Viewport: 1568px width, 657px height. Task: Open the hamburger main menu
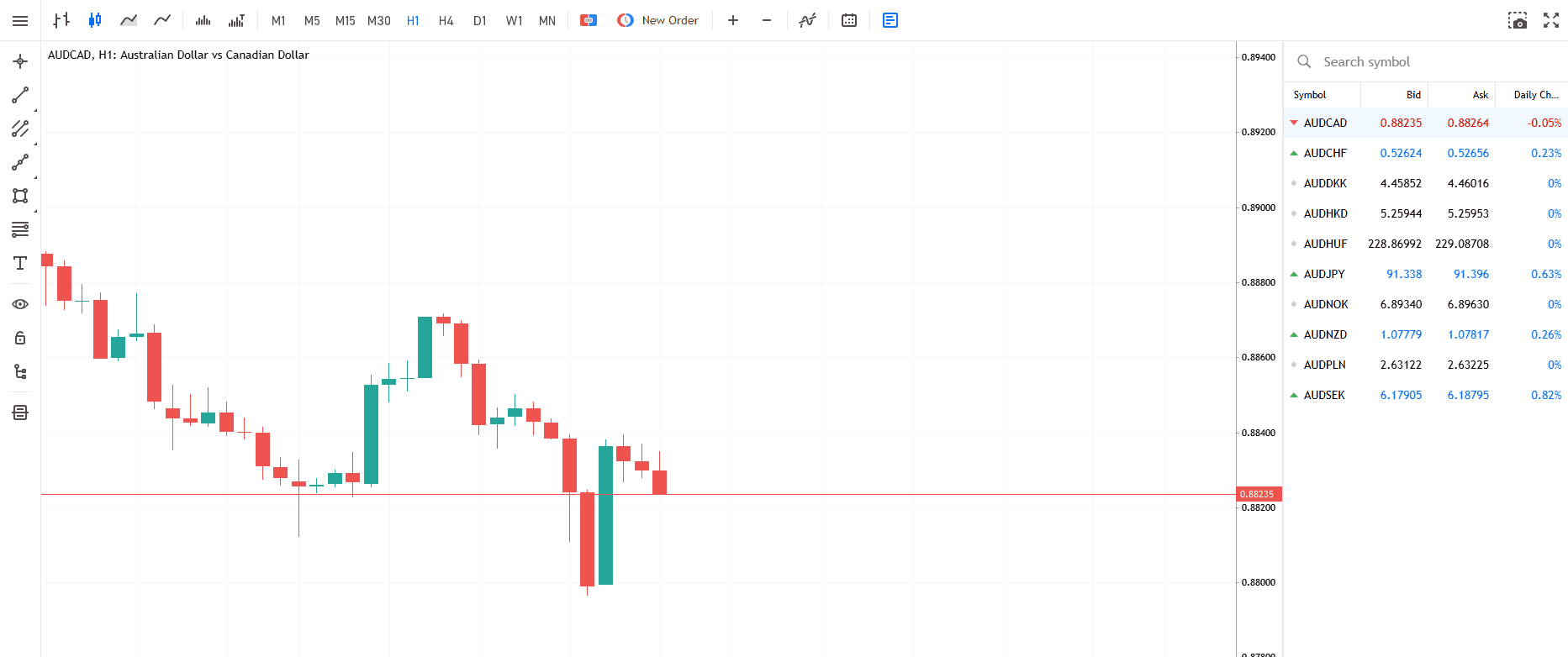(20, 20)
